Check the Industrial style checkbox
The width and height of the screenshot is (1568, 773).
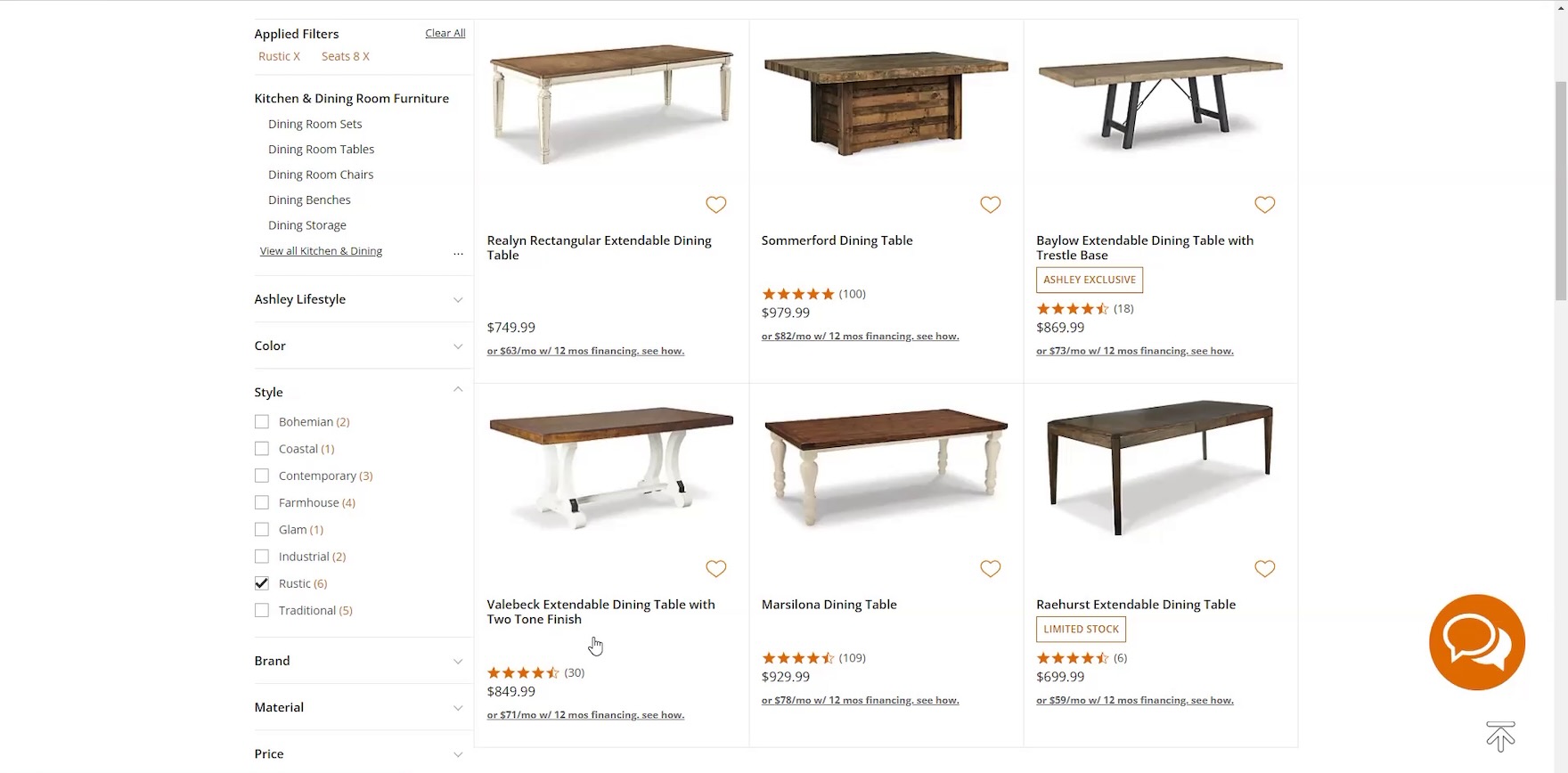(x=262, y=557)
